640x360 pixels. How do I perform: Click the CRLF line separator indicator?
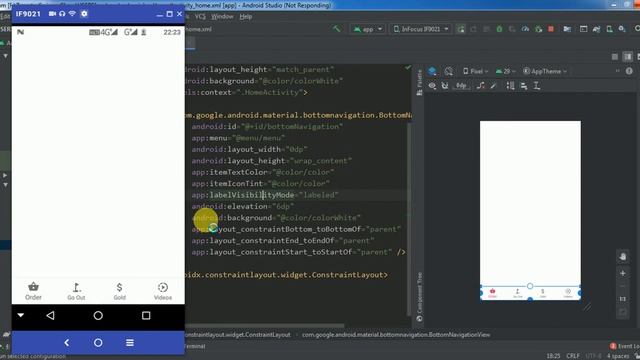pyautogui.click(x=573, y=356)
